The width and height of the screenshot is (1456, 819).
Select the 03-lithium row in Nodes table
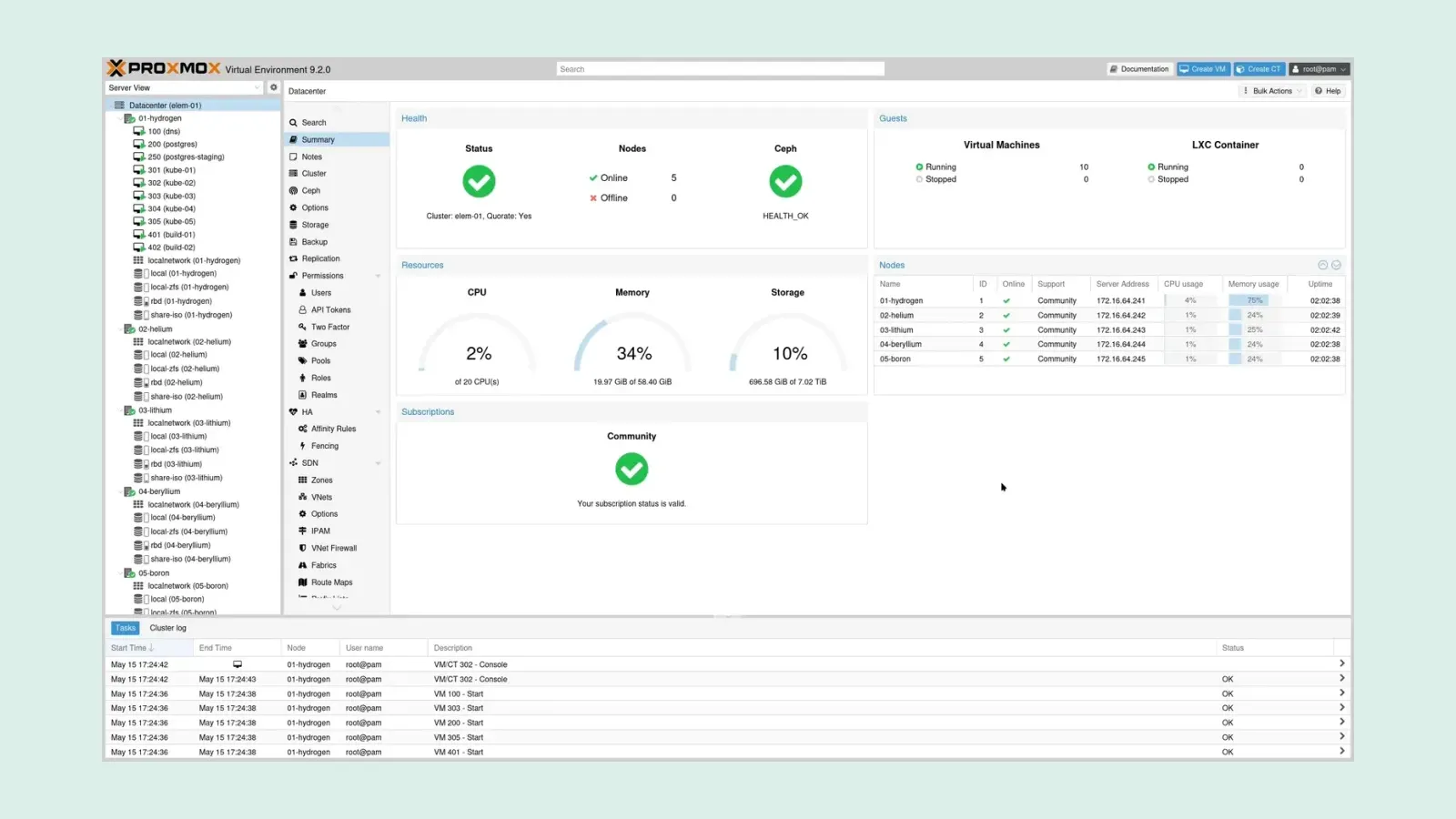tap(1109, 329)
